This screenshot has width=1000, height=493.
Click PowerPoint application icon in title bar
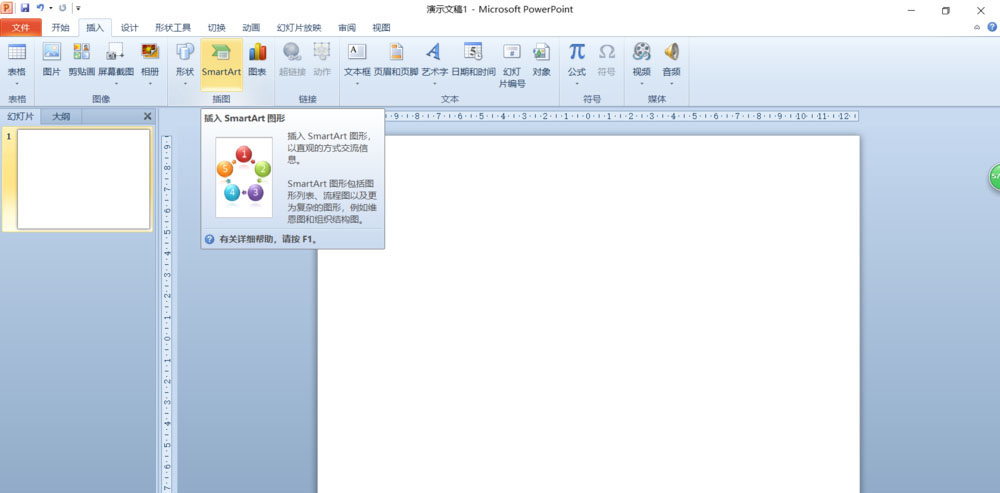(6, 8)
